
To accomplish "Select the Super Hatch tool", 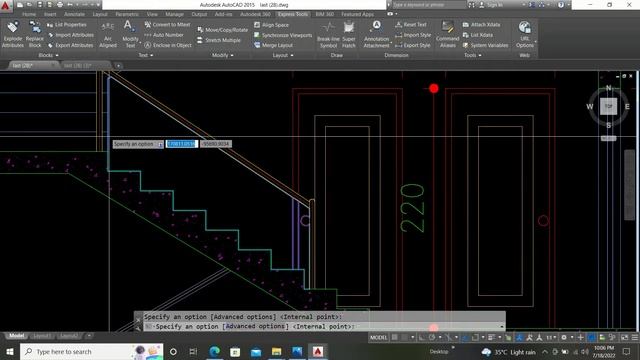I will pyautogui.click(x=349, y=35).
